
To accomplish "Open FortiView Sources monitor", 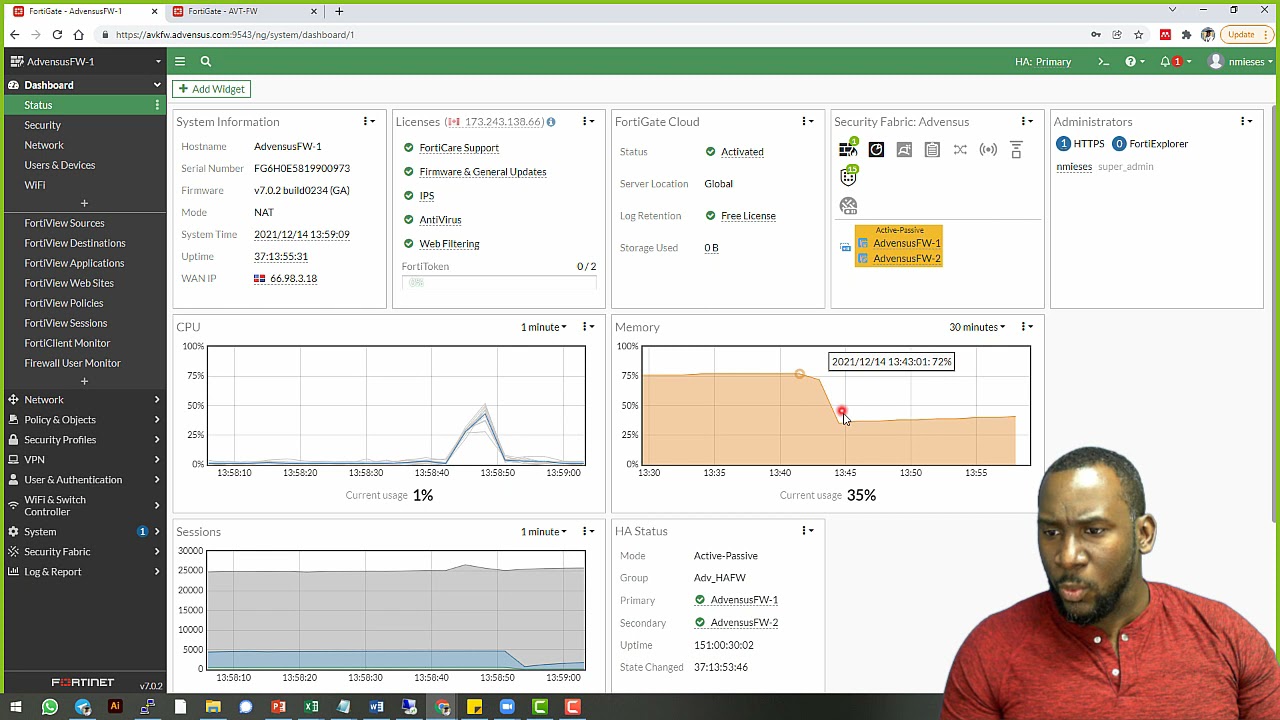I will coord(64,223).
